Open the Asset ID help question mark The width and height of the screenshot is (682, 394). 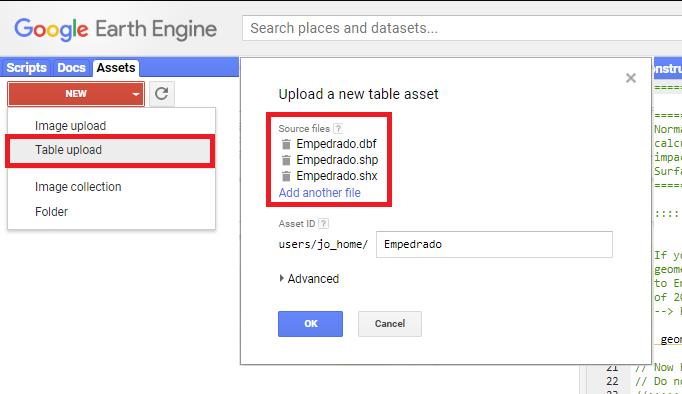click(x=323, y=224)
